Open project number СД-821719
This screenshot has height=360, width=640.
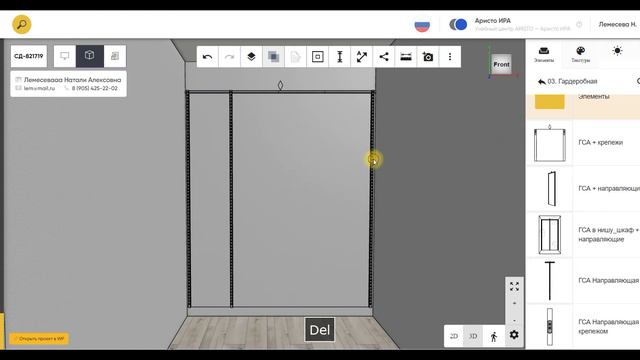pos(29,56)
